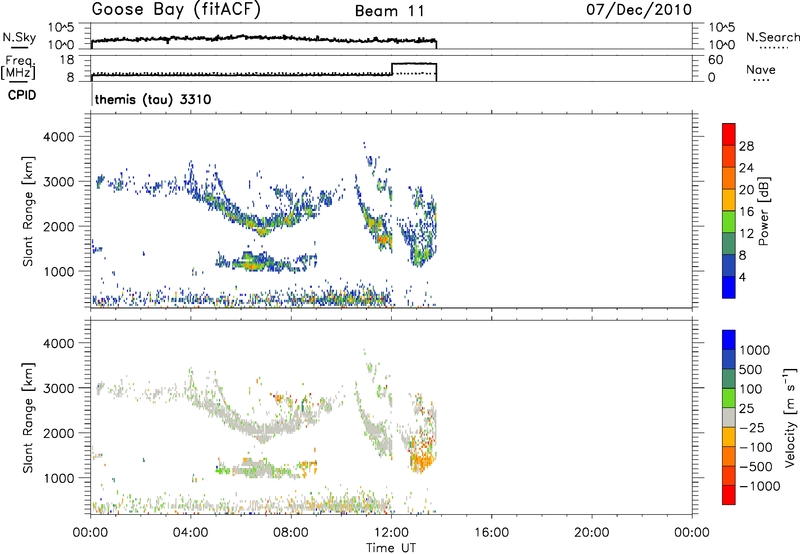
Task: Select the 12:00 time tick label
Action: click(x=391, y=533)
